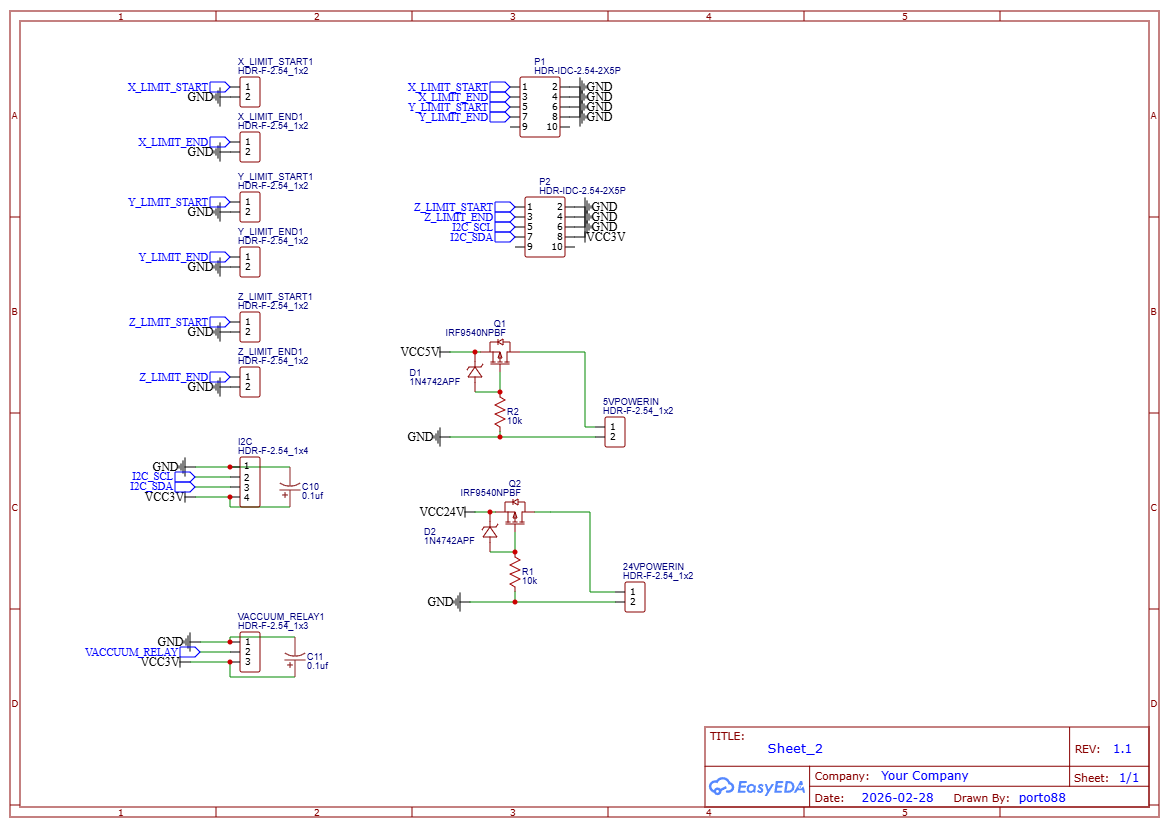Click the X_LIMIT_START1 connector box
Image resolution: width=1169 pixels, height=828 pixels.
tap(250, 92)
